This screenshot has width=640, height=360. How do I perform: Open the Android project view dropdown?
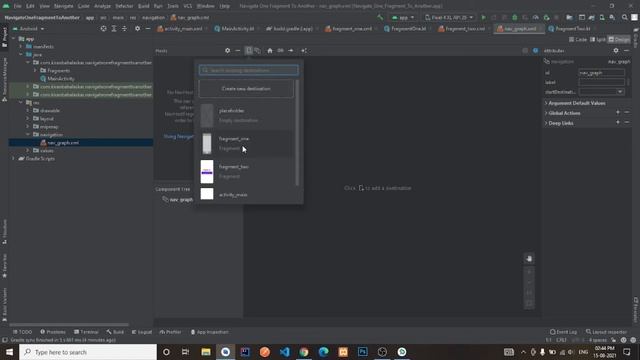click(29, 29)
